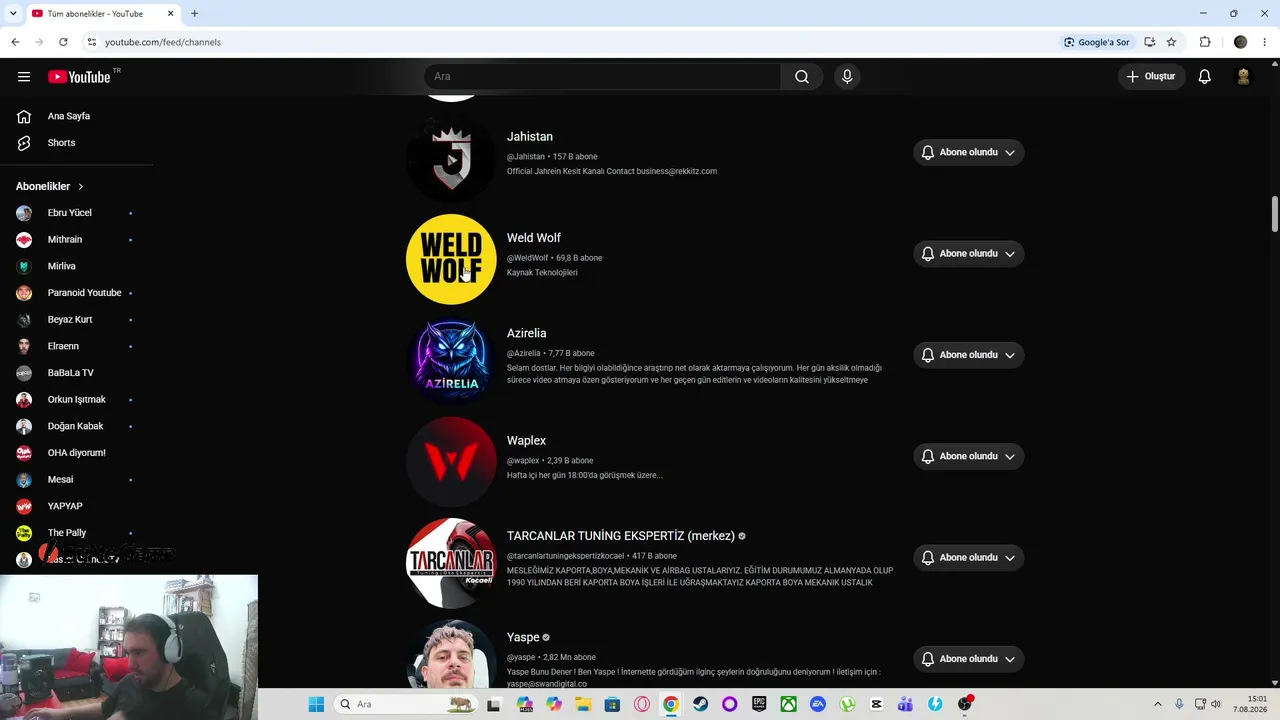This screenshot has width=1280, height=720.
Task: Open the YouTube hamburger guide menu
Action: (x=24, y=77)
